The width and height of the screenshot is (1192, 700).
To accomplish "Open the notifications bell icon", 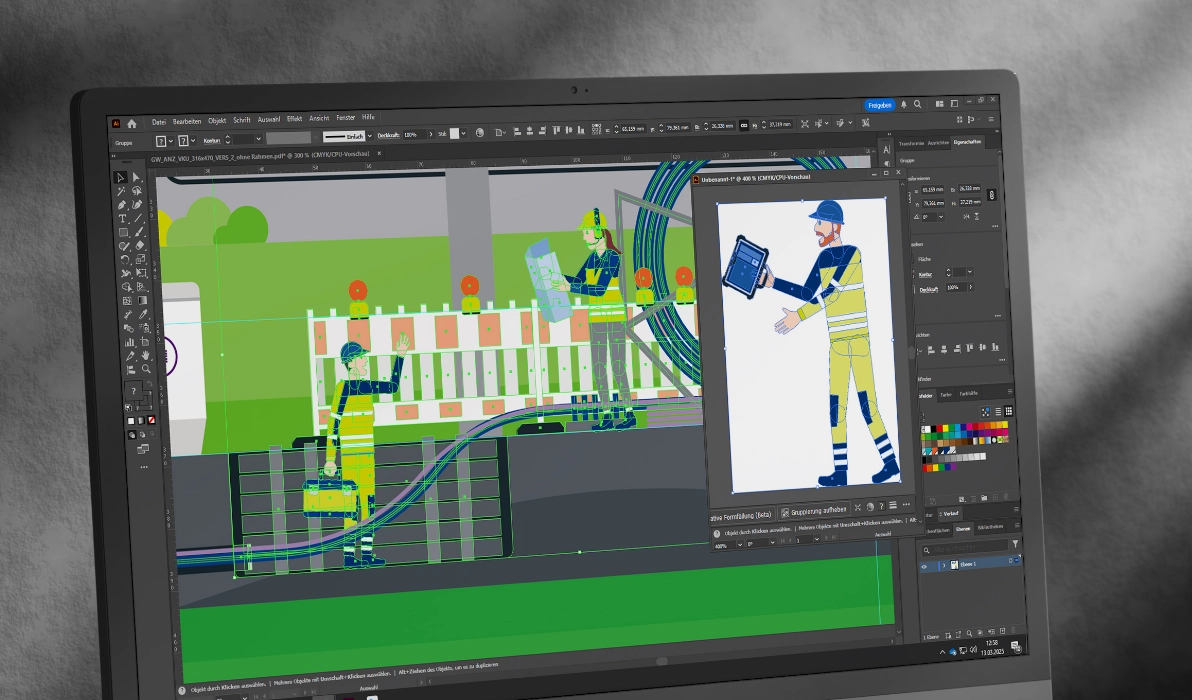I will [x=903, y=104].
